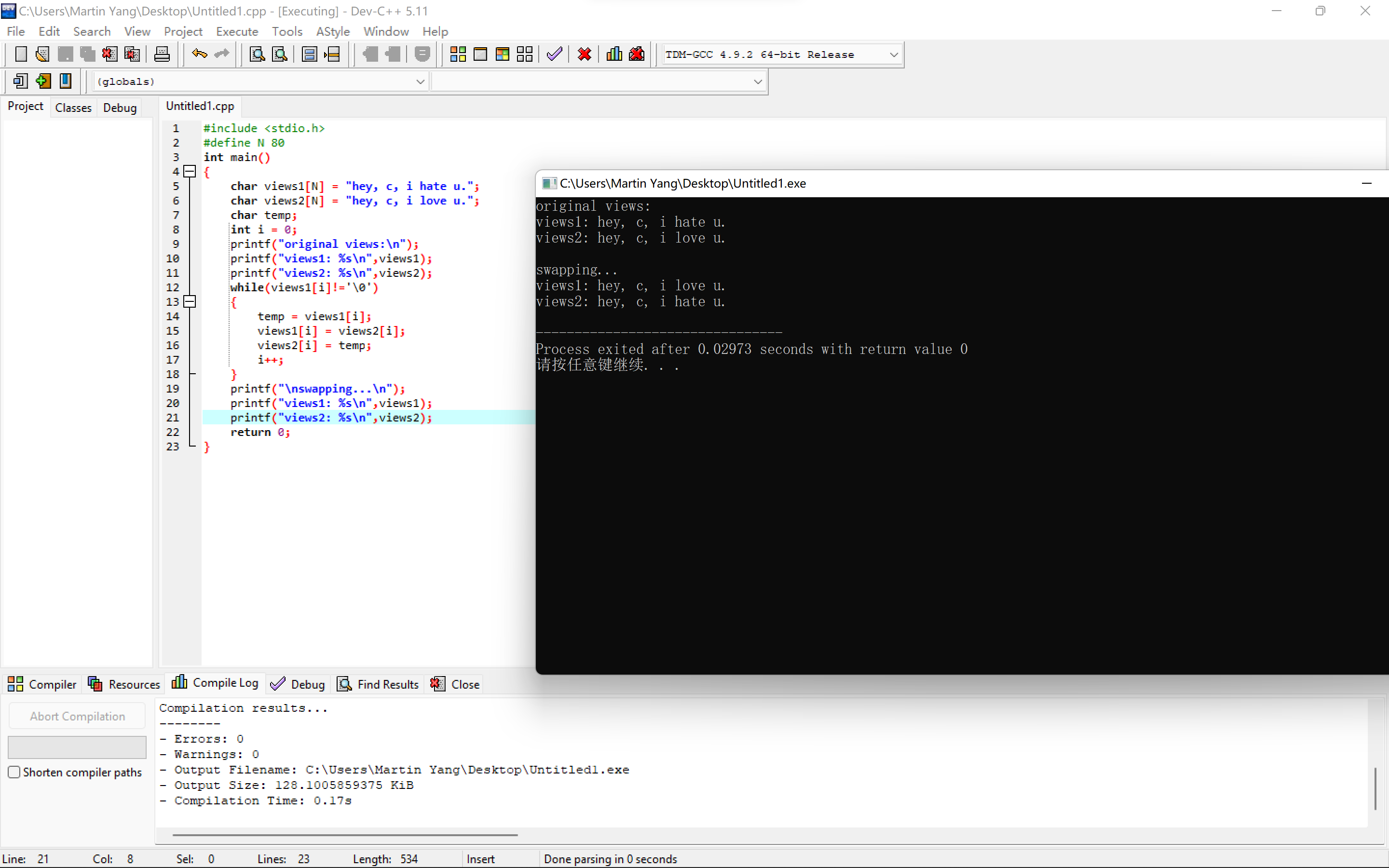Click the Find magnifier icon

(x=257, y=54)
